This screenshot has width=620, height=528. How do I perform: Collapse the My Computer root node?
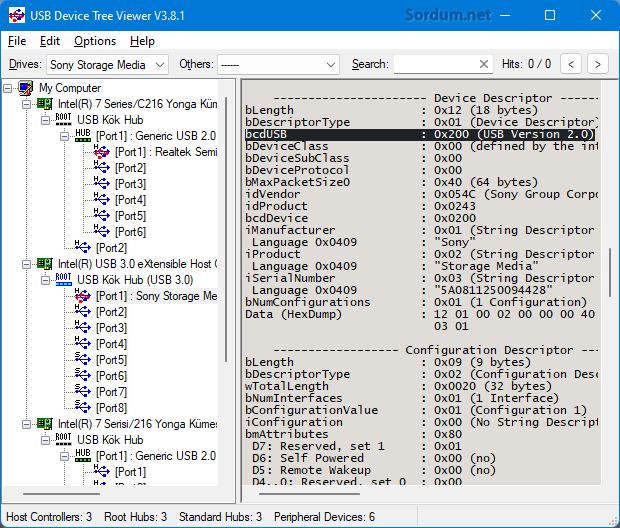pyautogui.click(x=8, y=88)
